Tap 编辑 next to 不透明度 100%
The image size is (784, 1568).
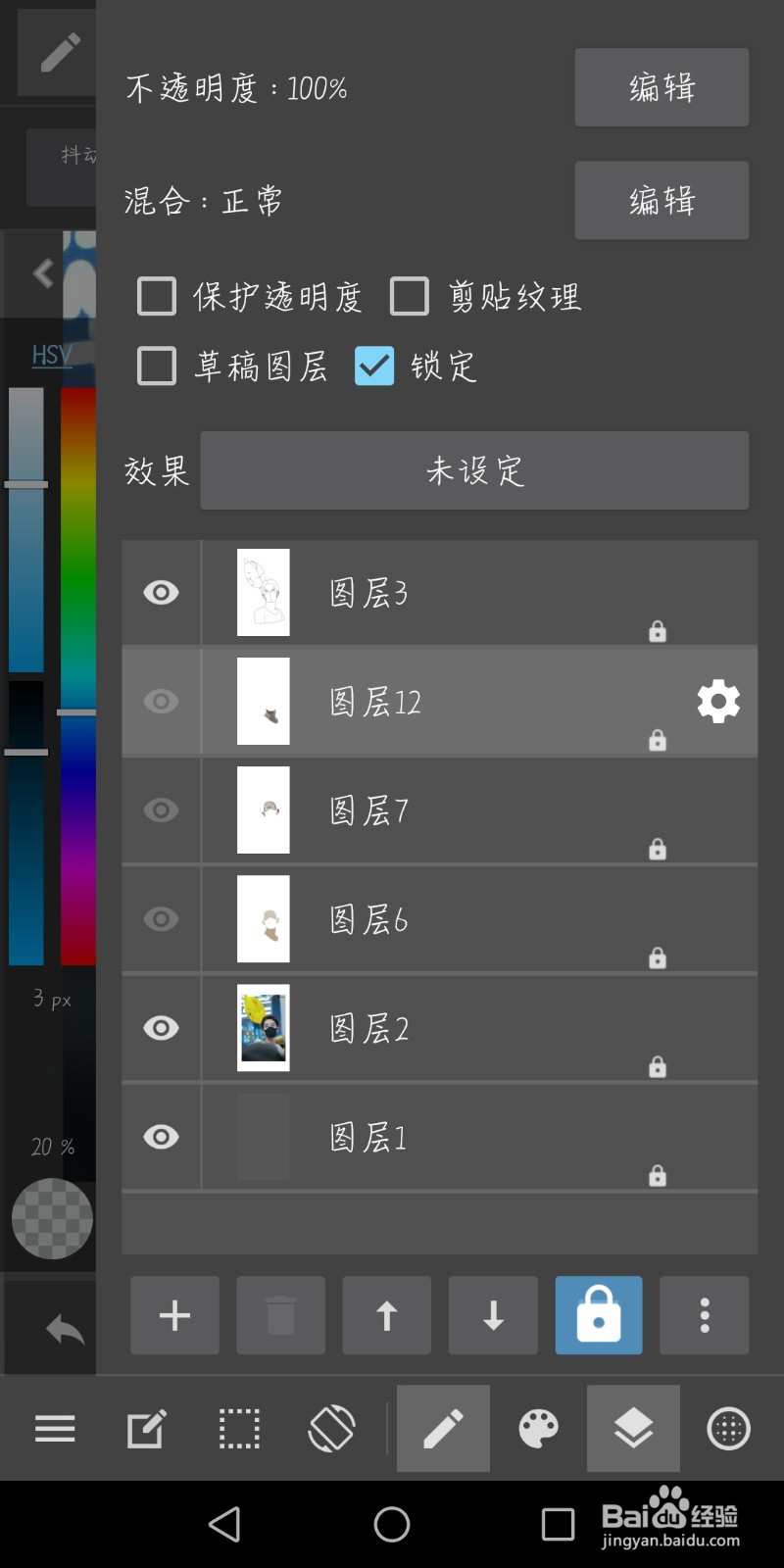(661, 87)
